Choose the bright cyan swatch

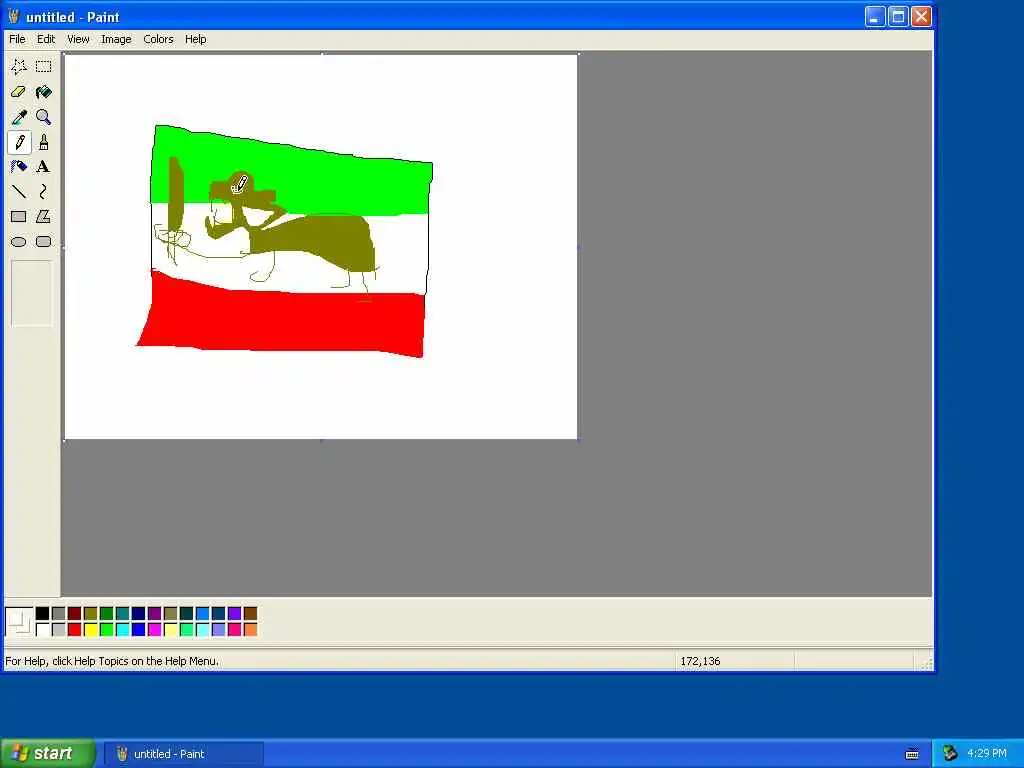(122, 630)
